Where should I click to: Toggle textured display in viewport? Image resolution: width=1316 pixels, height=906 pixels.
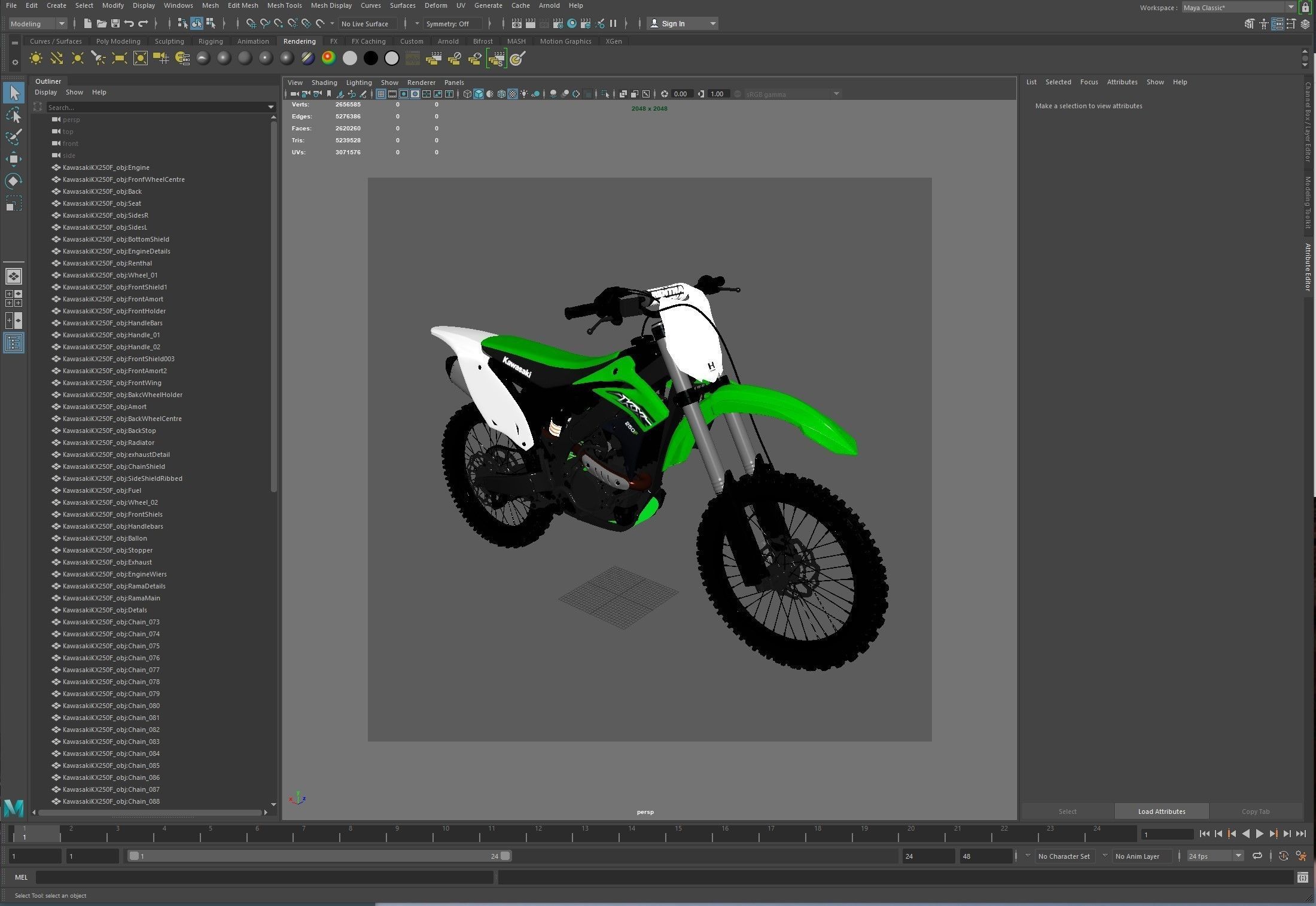[513, 94]
